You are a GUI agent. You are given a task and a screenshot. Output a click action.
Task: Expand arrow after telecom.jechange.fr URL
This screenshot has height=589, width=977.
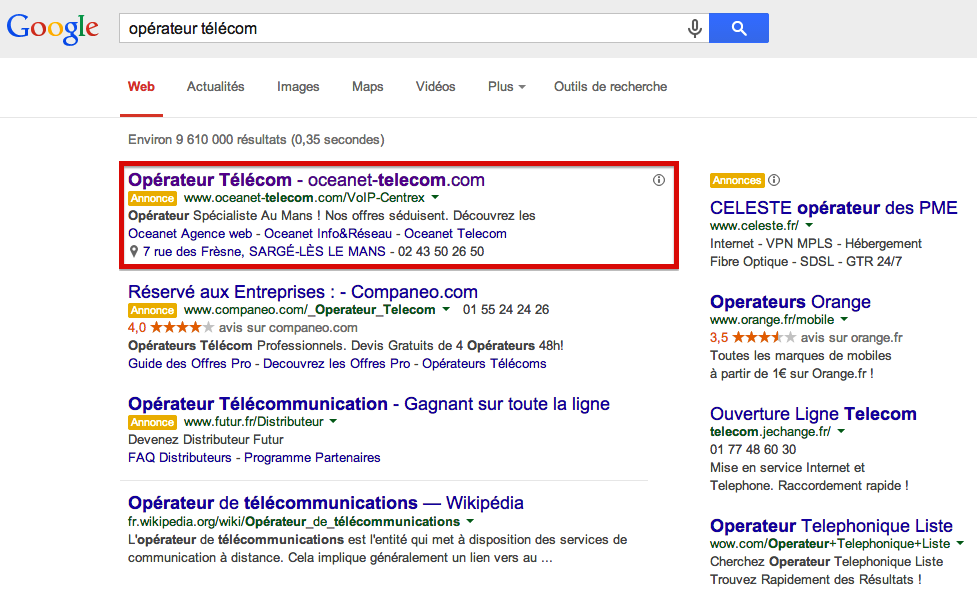841,431
